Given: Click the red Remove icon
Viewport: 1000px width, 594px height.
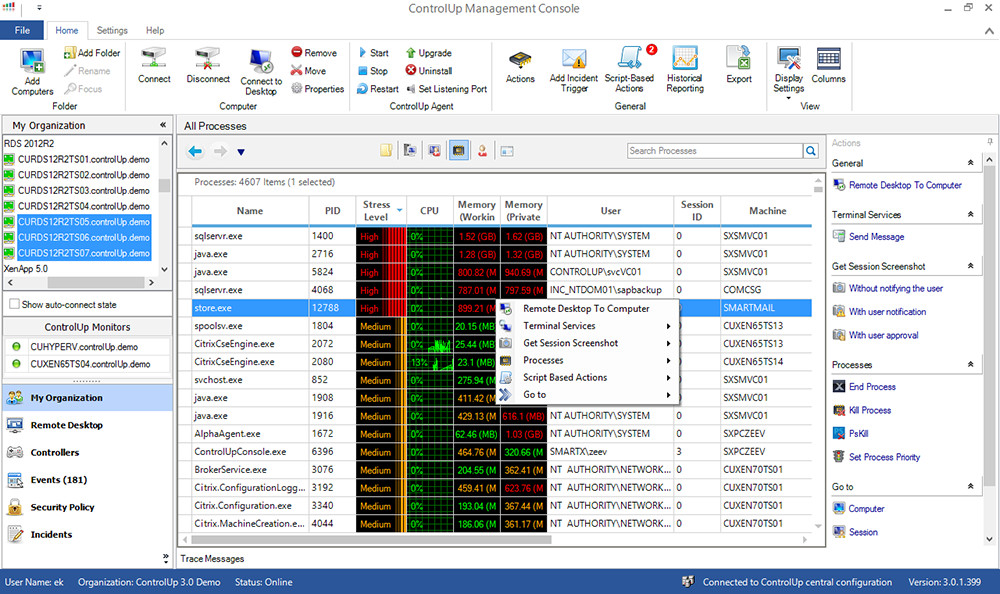Looking at the screenshot, I should (x=297, y=52).
